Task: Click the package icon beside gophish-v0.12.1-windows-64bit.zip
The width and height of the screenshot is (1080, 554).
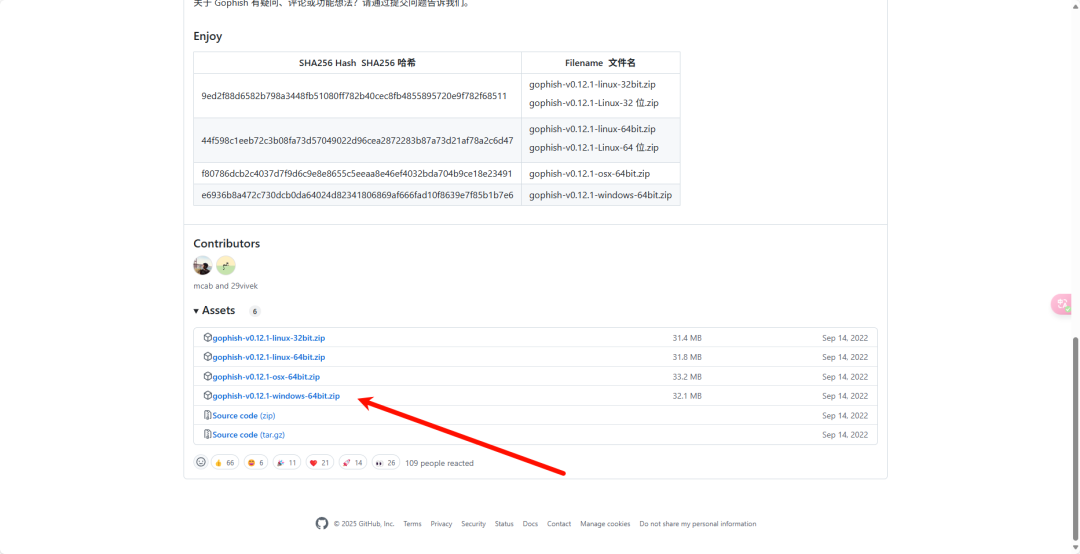Action: 207,396
